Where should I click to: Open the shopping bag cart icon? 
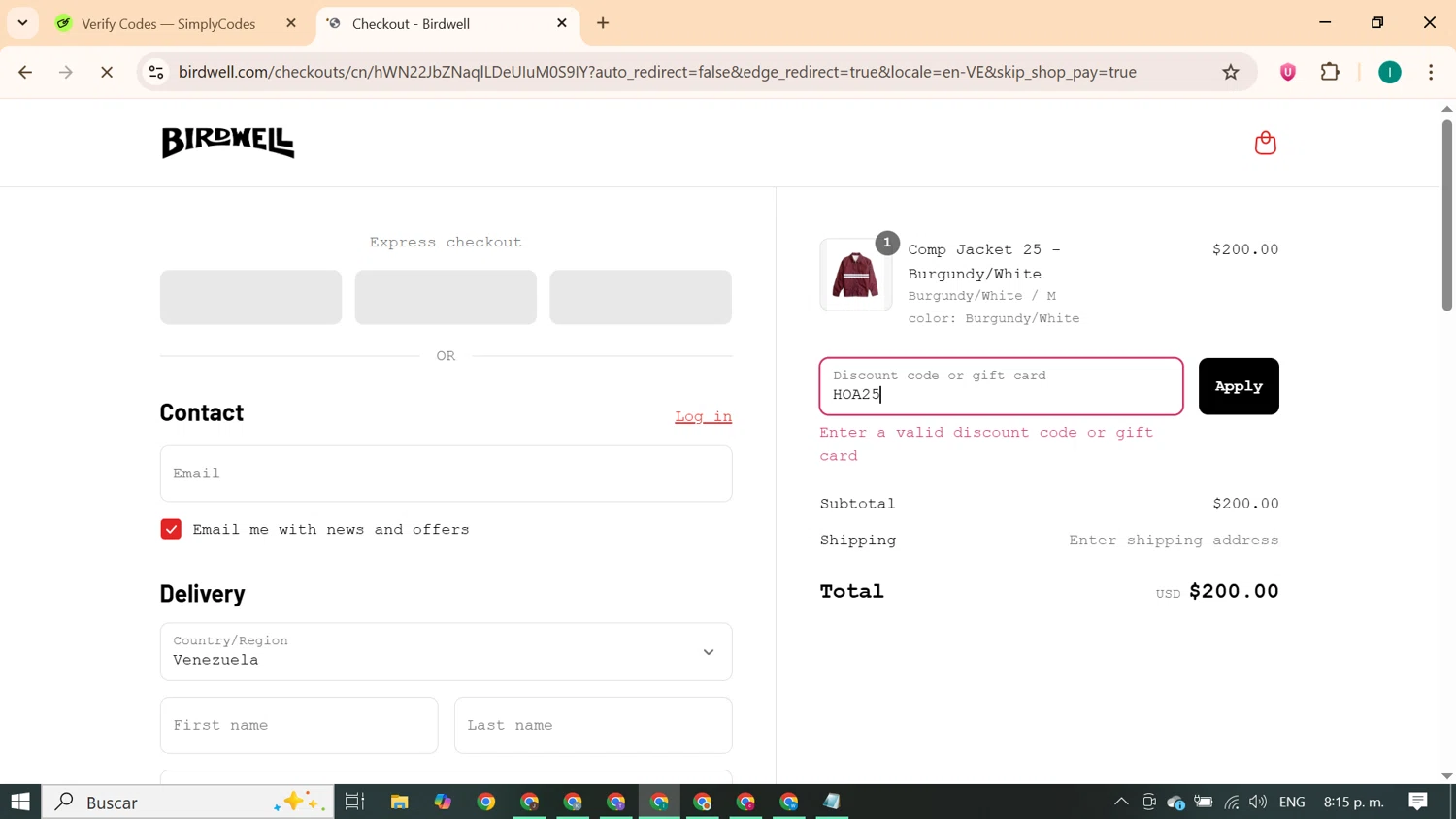pyautogui.click(x=1265, y=143)
